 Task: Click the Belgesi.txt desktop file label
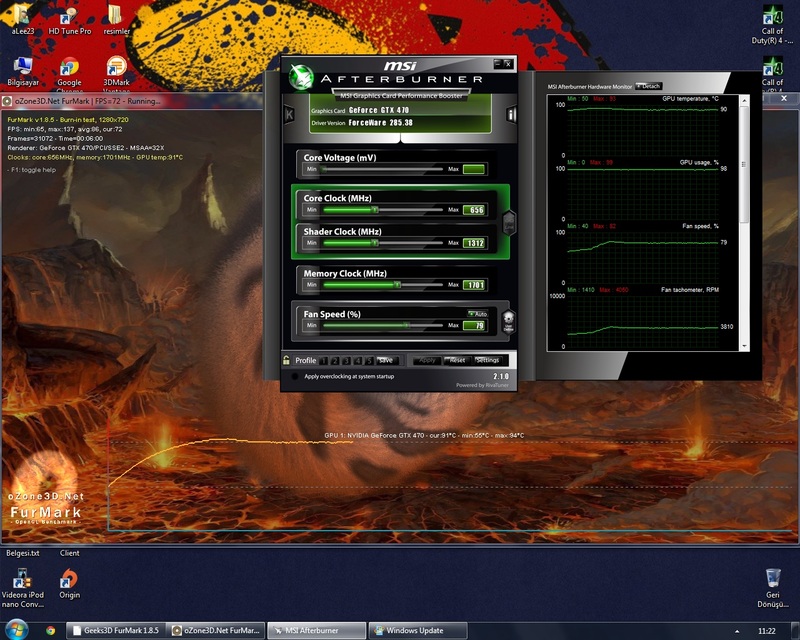coord(22,553)
